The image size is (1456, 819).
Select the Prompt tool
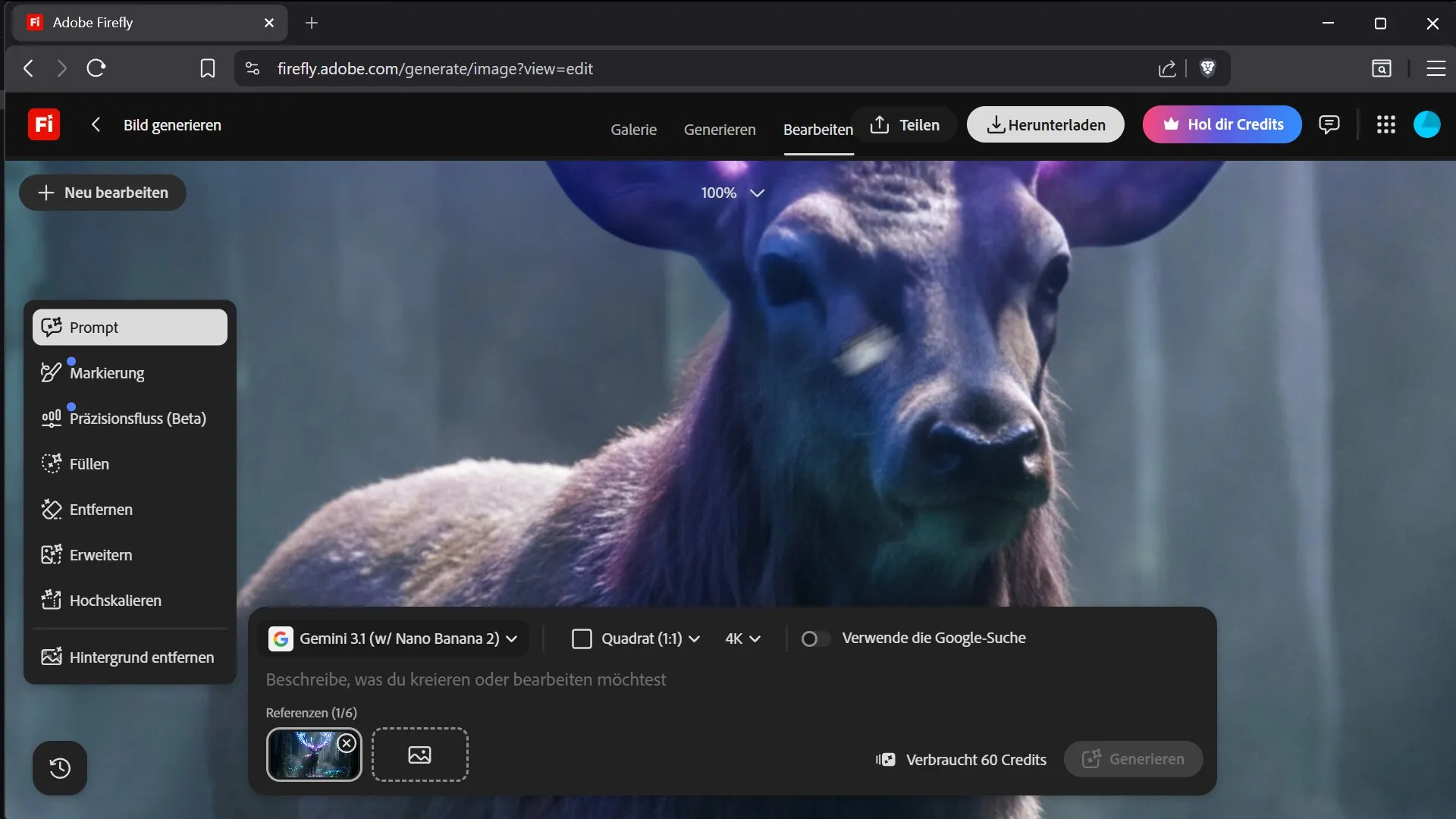pos(130,327)
